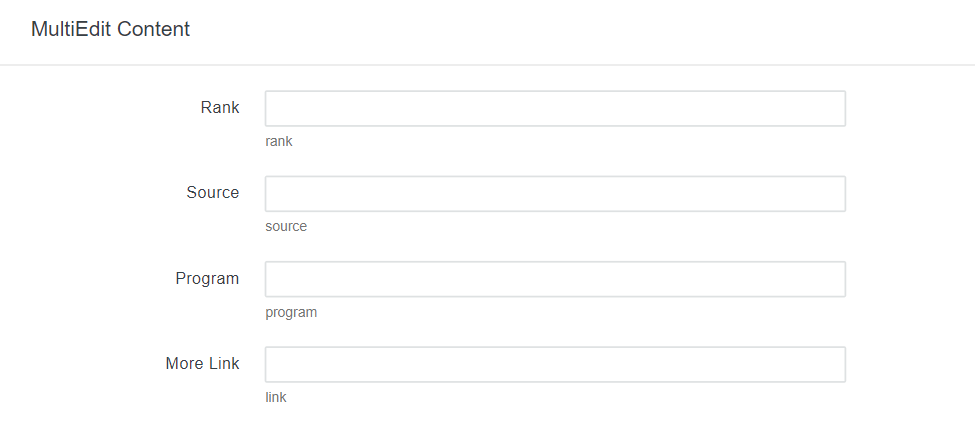
Task: Focus the Source text box
Action: click(555, 194)
